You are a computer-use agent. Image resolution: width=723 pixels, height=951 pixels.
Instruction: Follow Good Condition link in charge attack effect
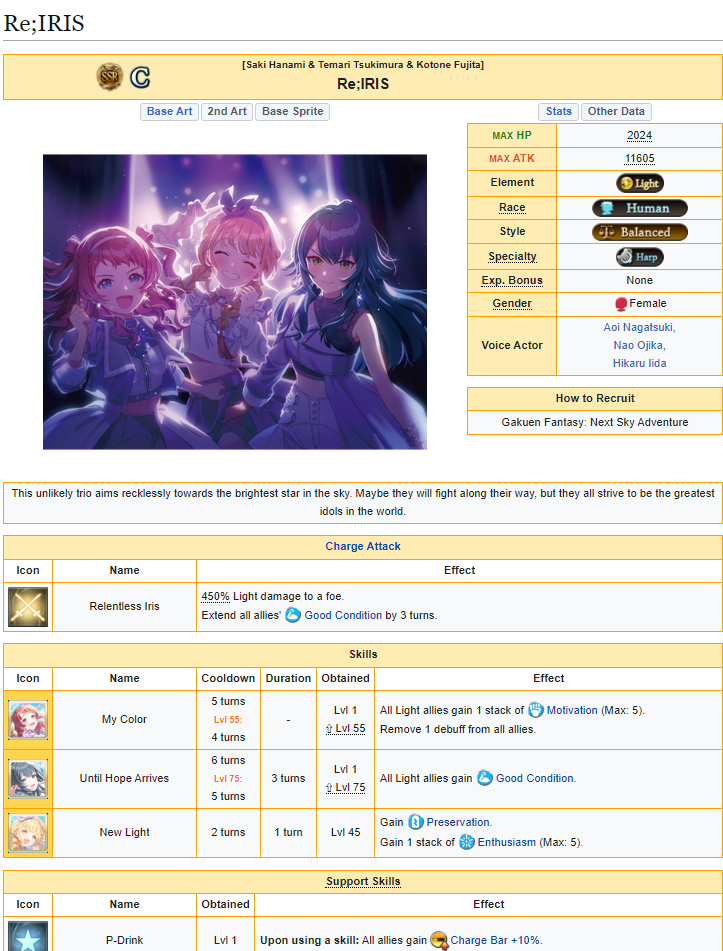click(x=343, y=615)
